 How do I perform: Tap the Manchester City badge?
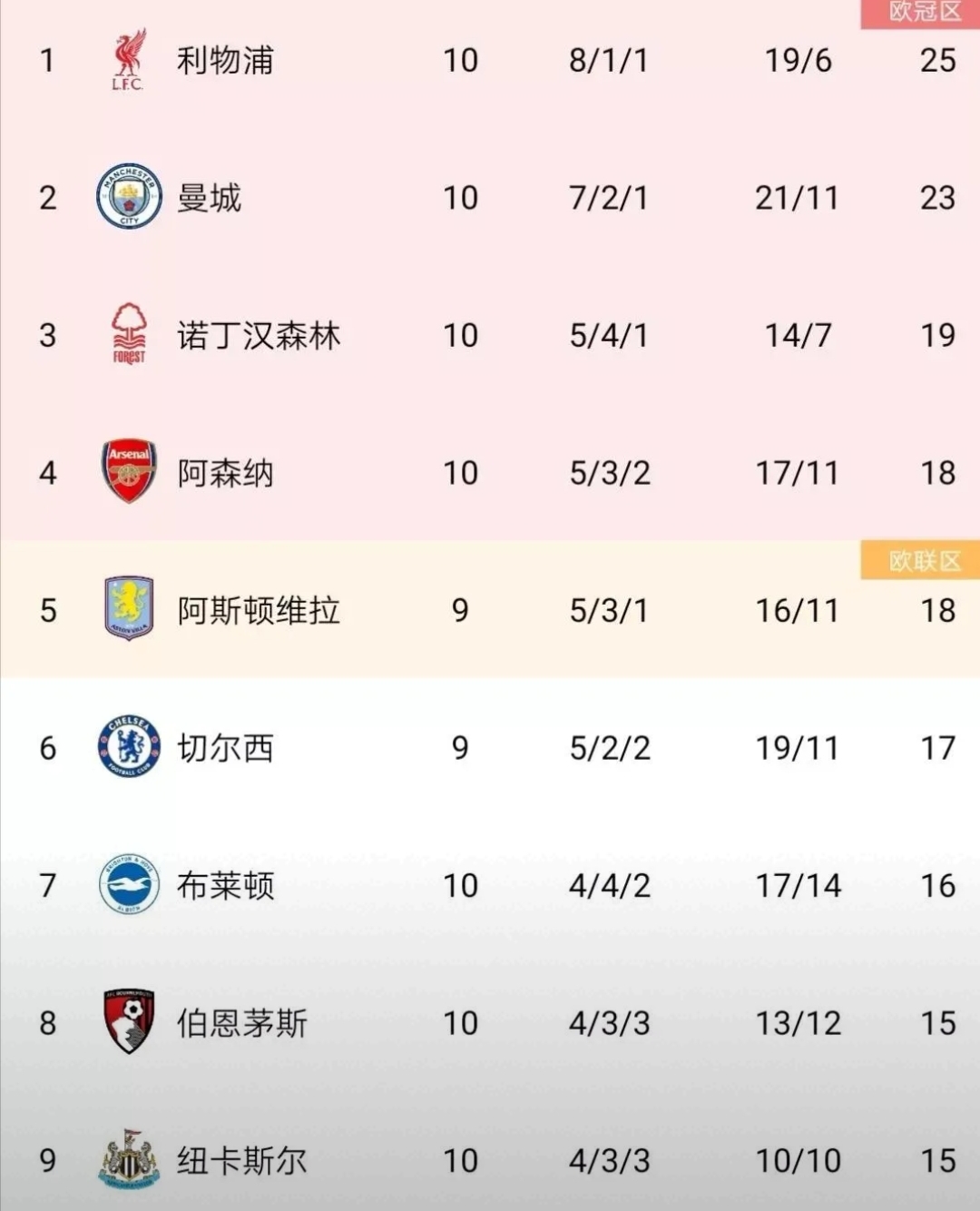[129, 196]
